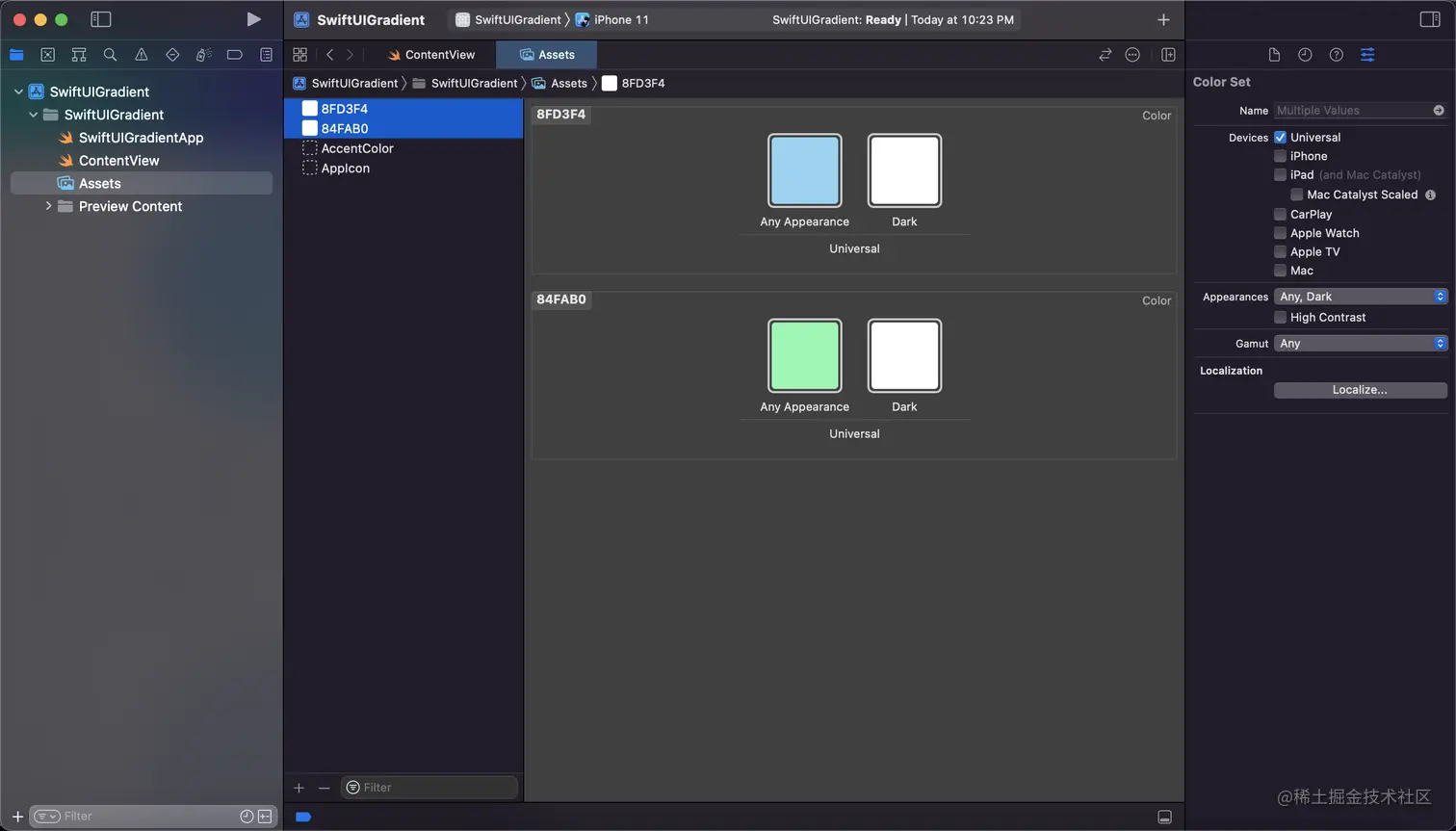Collapse the SwiftUIGradient project root

click(18, 91)
